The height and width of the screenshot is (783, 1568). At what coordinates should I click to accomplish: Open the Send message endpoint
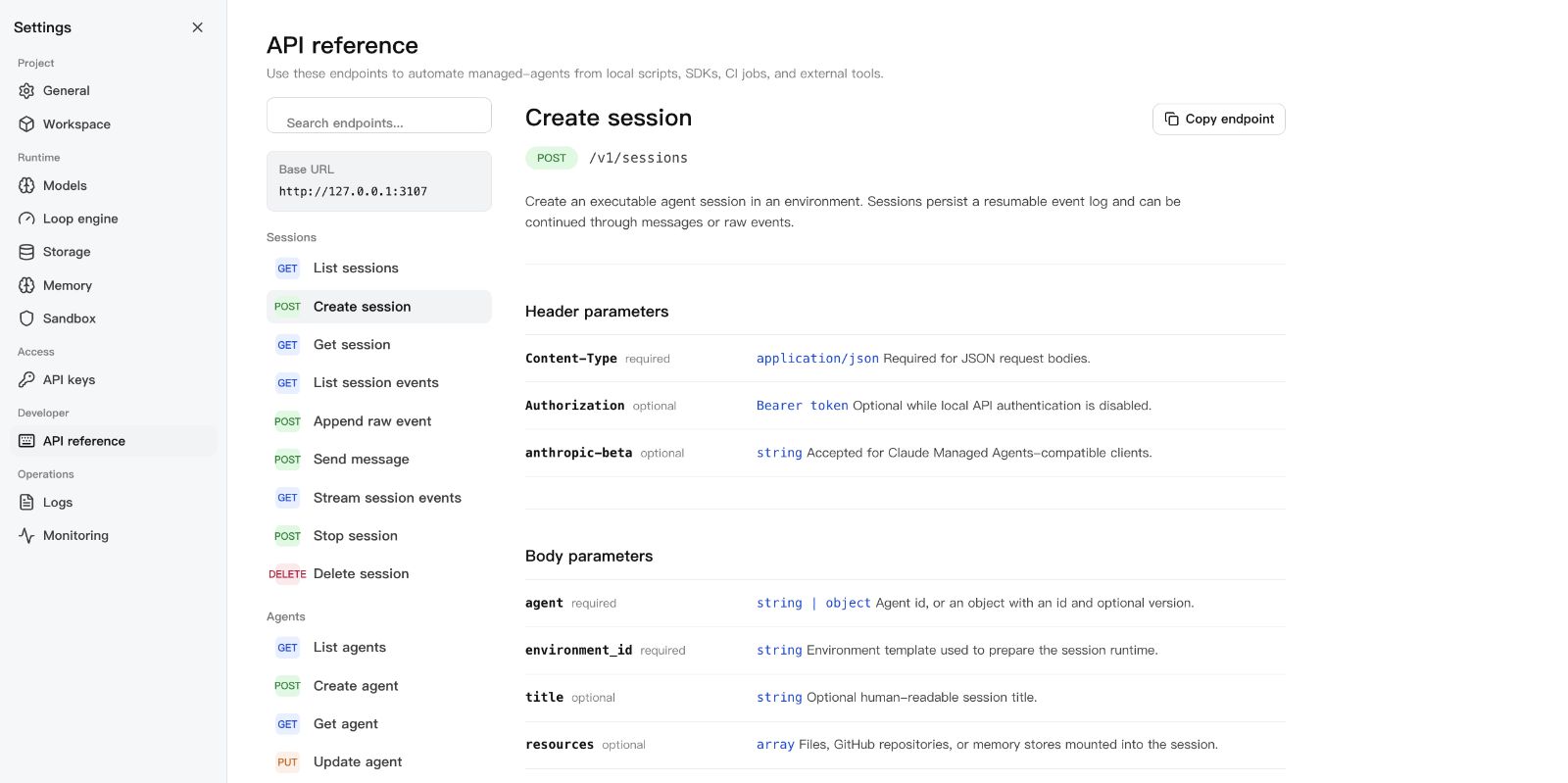click(379, 460)
